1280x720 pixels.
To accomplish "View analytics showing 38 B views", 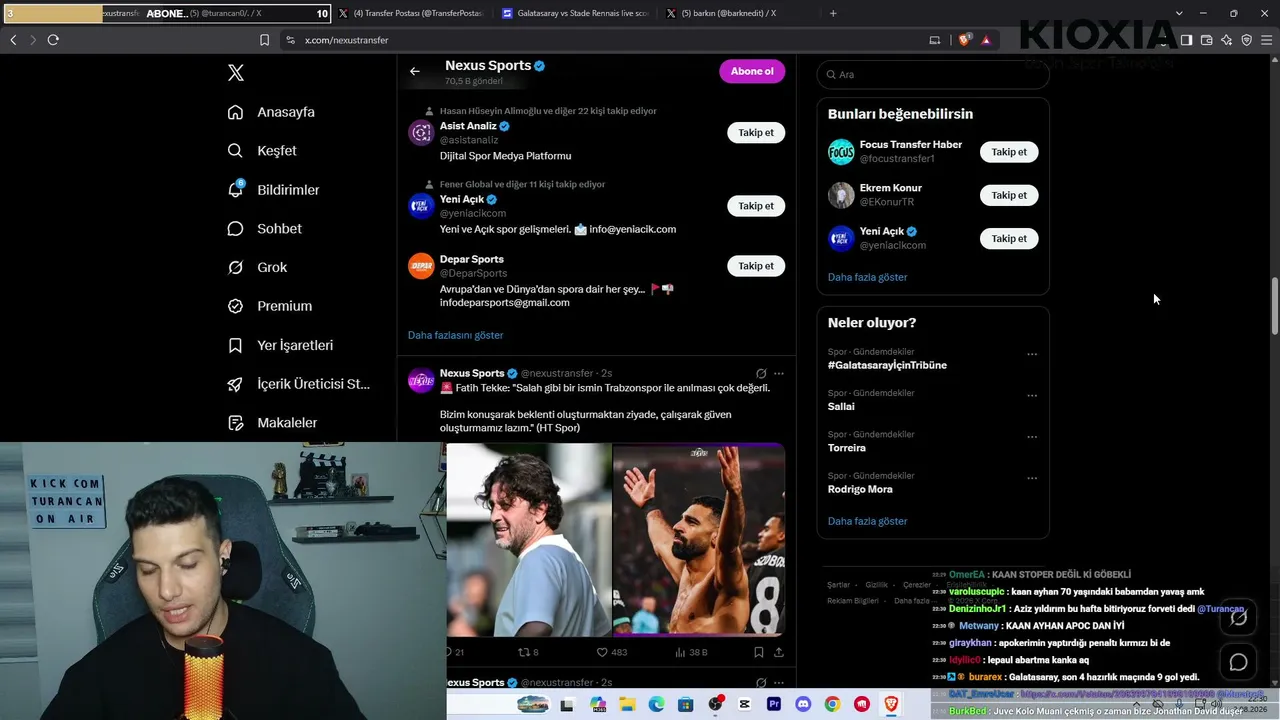I will pyautogui.click(x=691, y=652).
